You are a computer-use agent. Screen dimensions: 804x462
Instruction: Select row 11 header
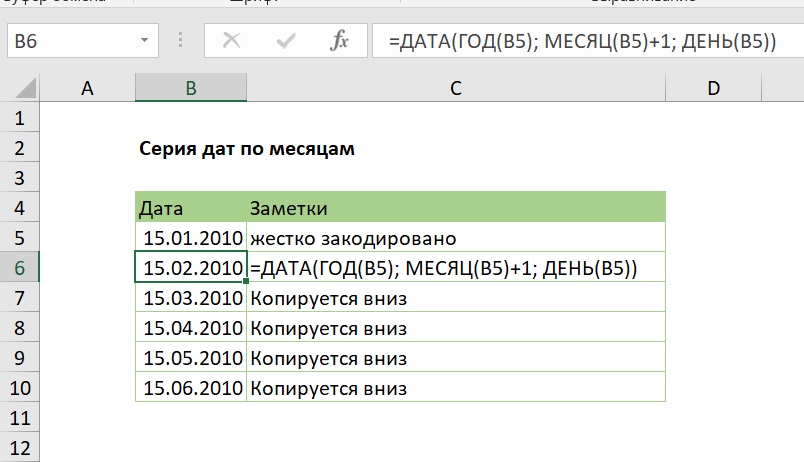point(19,417)
